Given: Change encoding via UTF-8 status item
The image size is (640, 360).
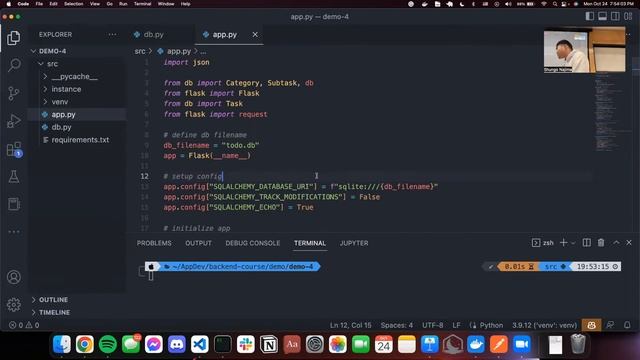Looking at the screenshot, I should click(433, 325).
